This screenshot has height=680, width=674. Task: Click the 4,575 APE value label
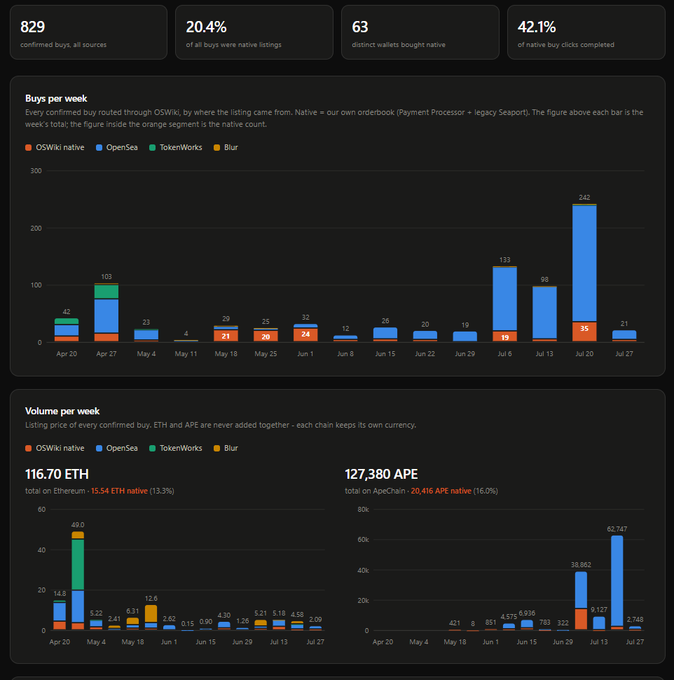pos(509,617)
